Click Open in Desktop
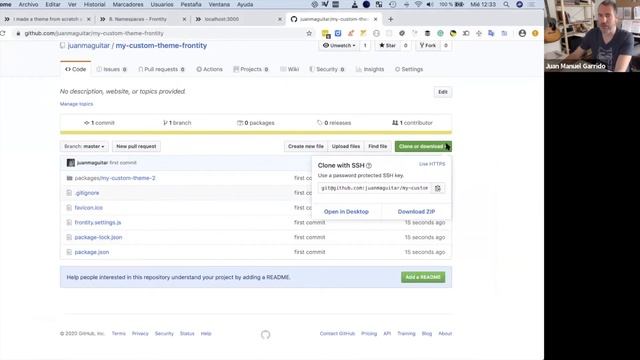The image size is (640, 360). coord(346,212)
